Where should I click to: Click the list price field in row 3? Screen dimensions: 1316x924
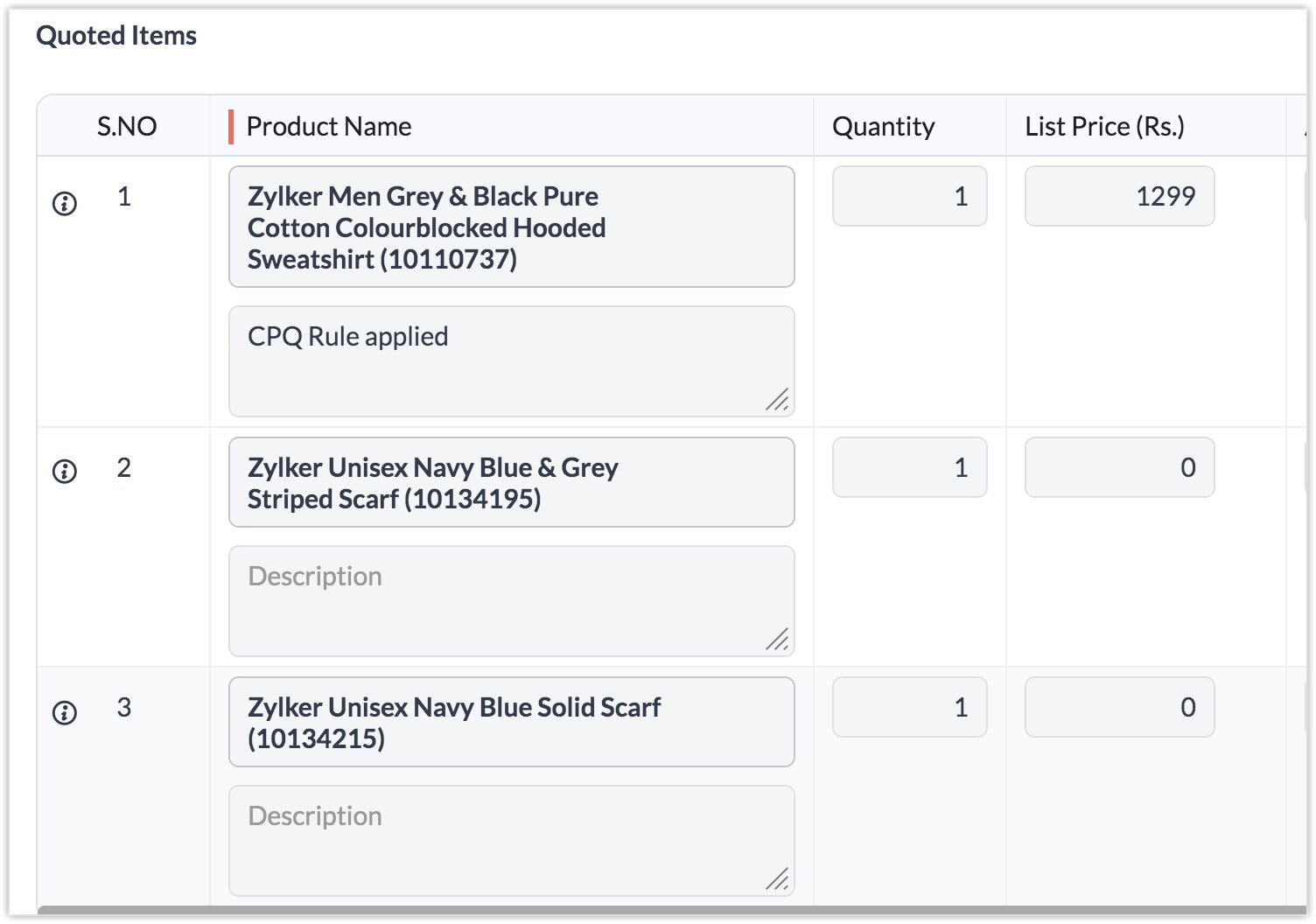point(1119,708)
